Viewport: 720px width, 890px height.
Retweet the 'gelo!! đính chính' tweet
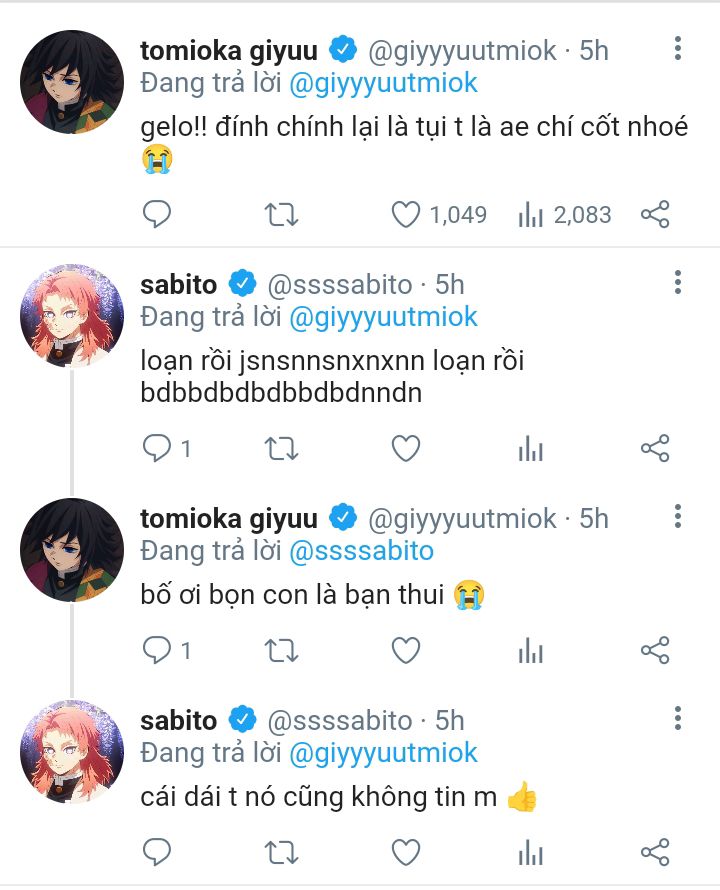[281, 214]
